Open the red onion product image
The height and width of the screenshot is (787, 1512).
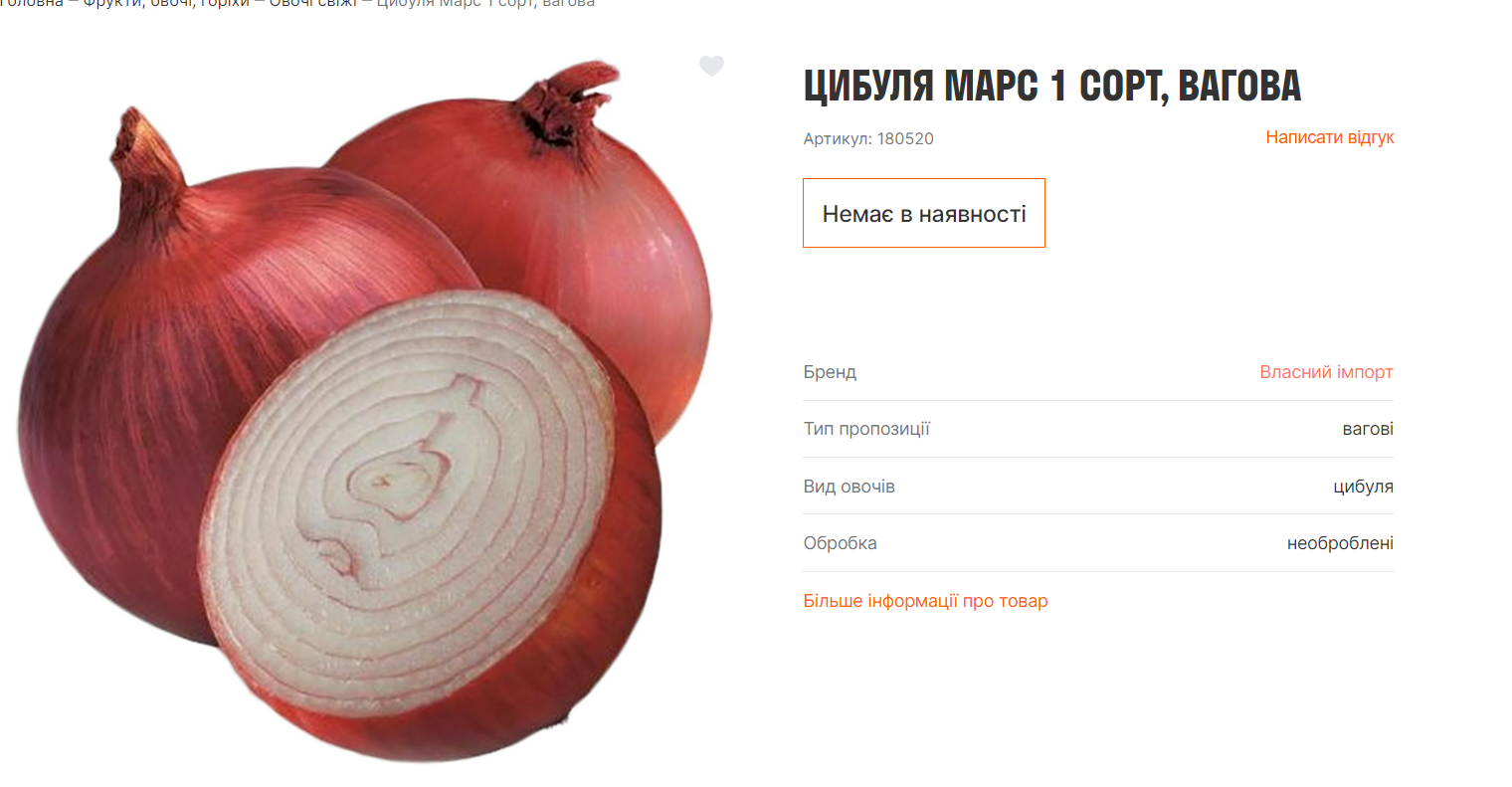(x=365, y=411)
